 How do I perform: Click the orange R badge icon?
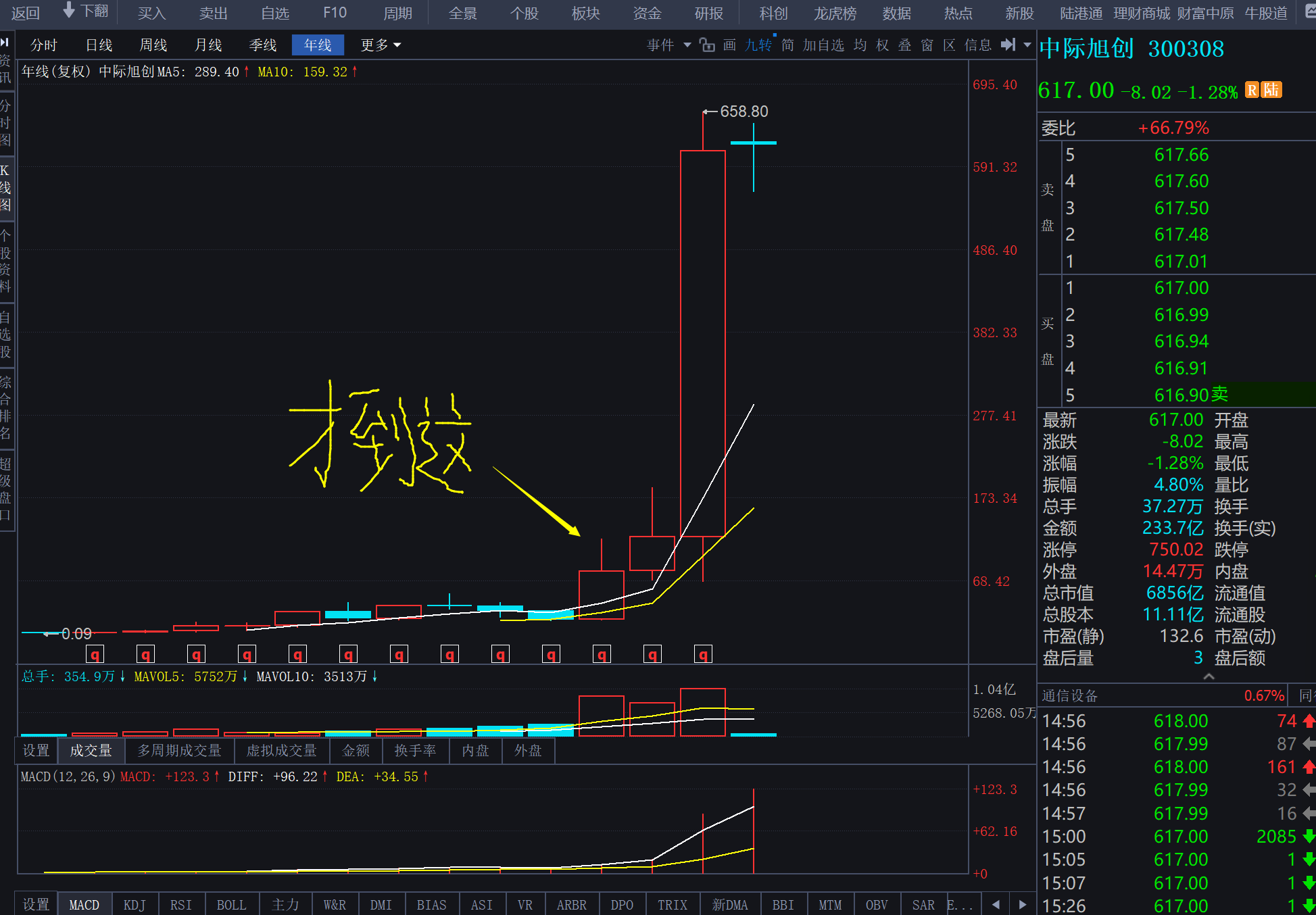[1252, 90]
